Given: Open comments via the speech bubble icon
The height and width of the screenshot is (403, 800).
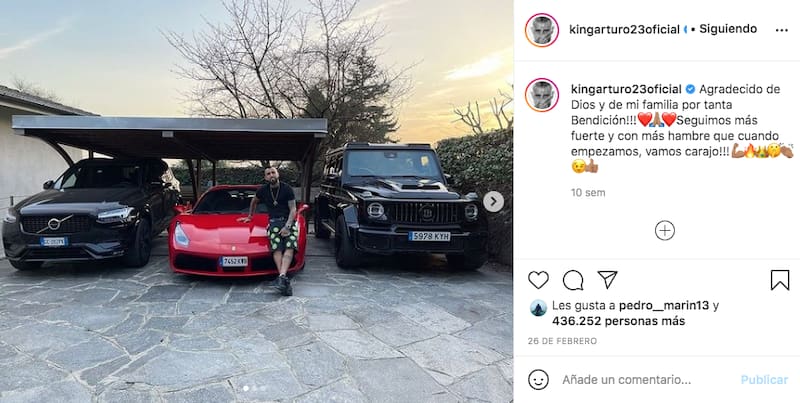Looking at the screenshot, I should (573, 280).
